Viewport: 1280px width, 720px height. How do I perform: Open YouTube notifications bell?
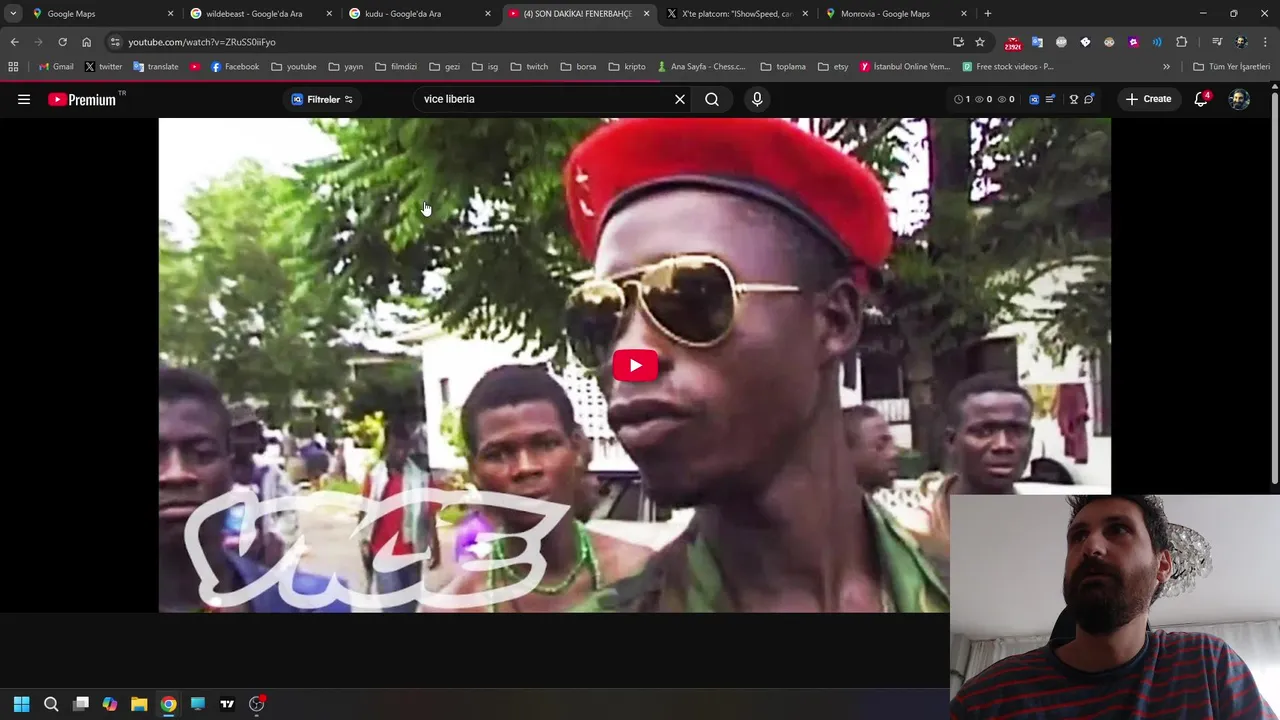(1201, 99)
